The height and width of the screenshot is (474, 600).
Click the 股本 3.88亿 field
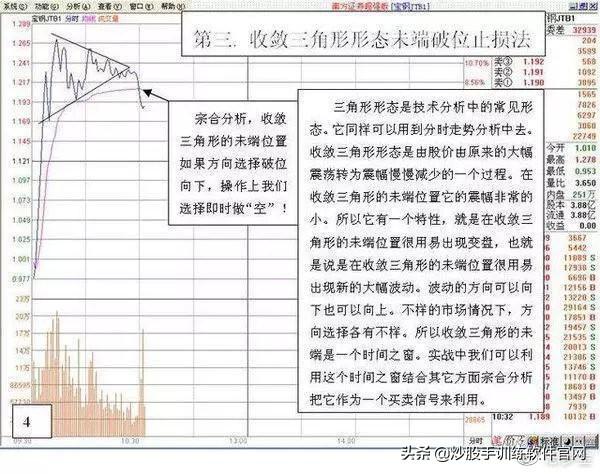571,205
